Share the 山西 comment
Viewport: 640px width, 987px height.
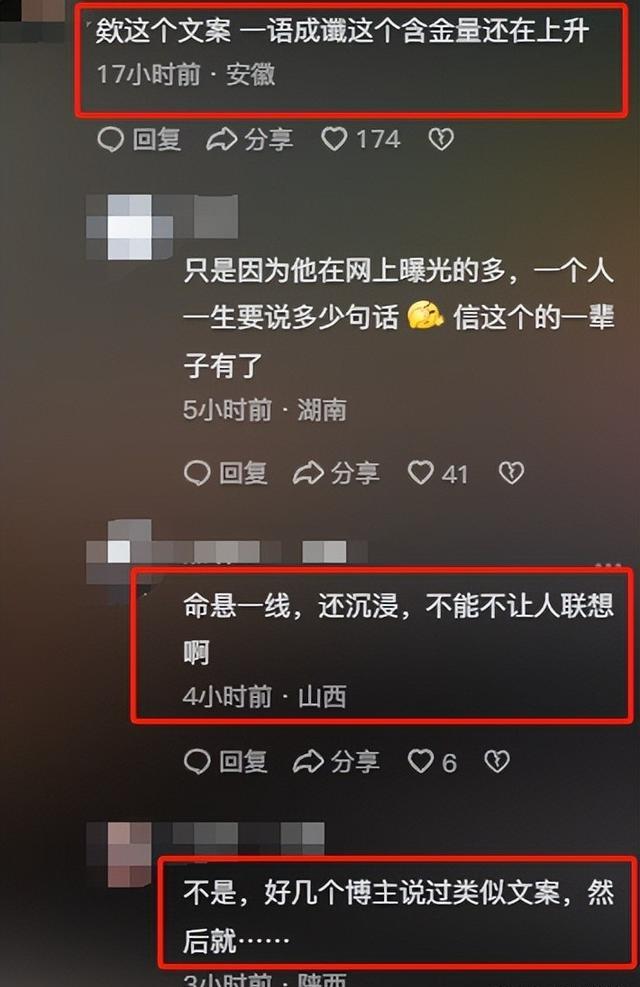coord(336,762)
